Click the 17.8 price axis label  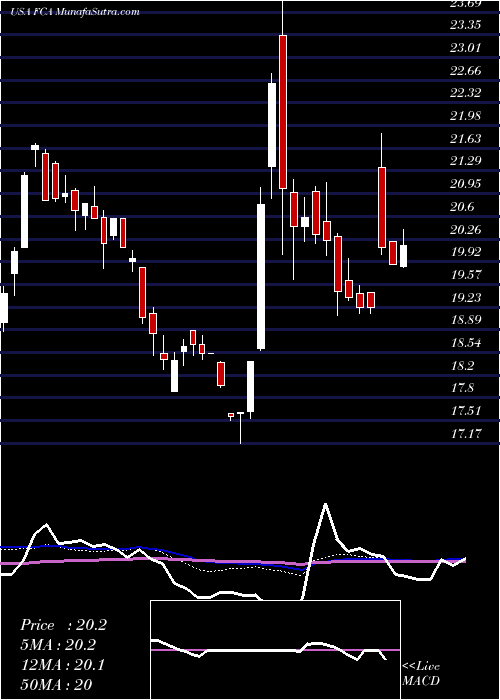tap(462, 388)
